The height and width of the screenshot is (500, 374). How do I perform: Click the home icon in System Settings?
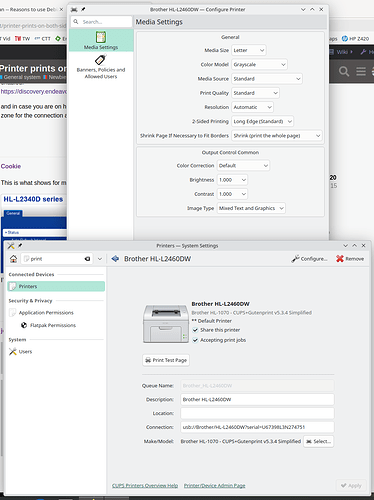click(x=13, y=259)
